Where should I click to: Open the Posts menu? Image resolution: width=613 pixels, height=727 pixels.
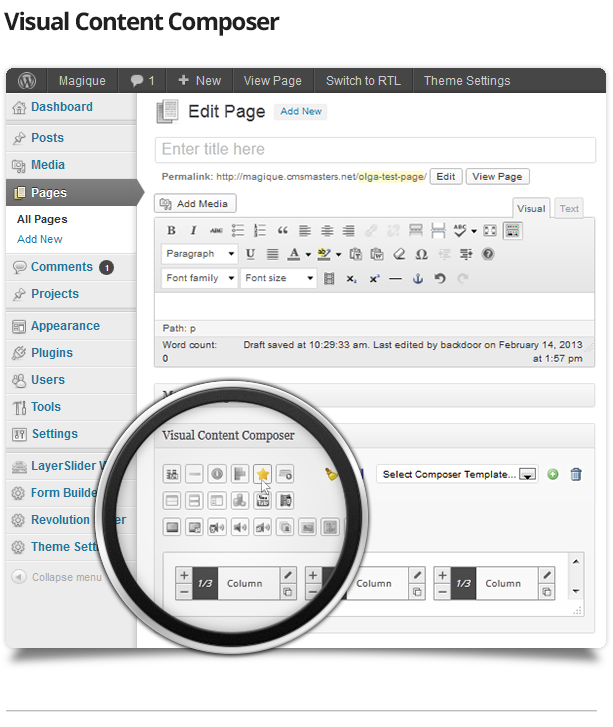point(71,138)
